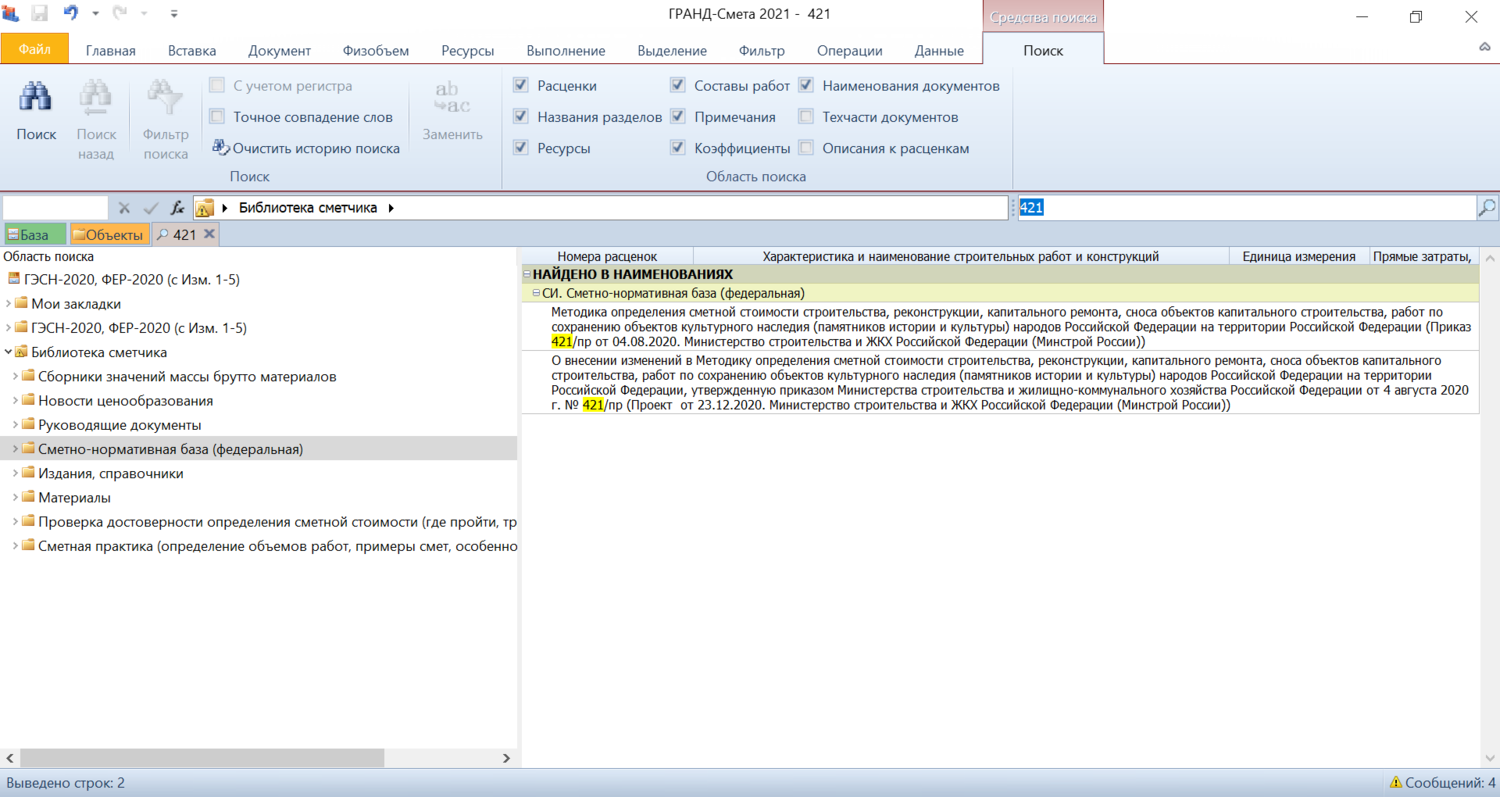Confirm the entry with the check mark icon
This screenshot has width=1500, height=797.
coord(151,208)
